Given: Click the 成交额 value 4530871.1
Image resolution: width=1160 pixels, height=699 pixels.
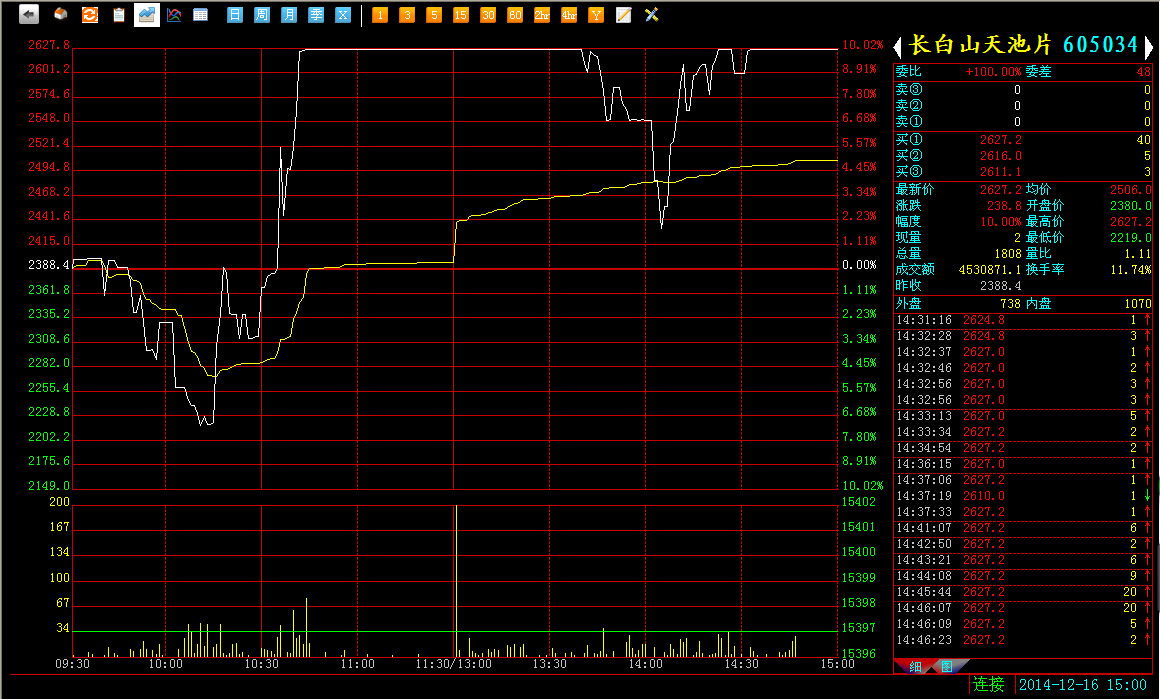Looking at the screenshot, I should [990, 270].
